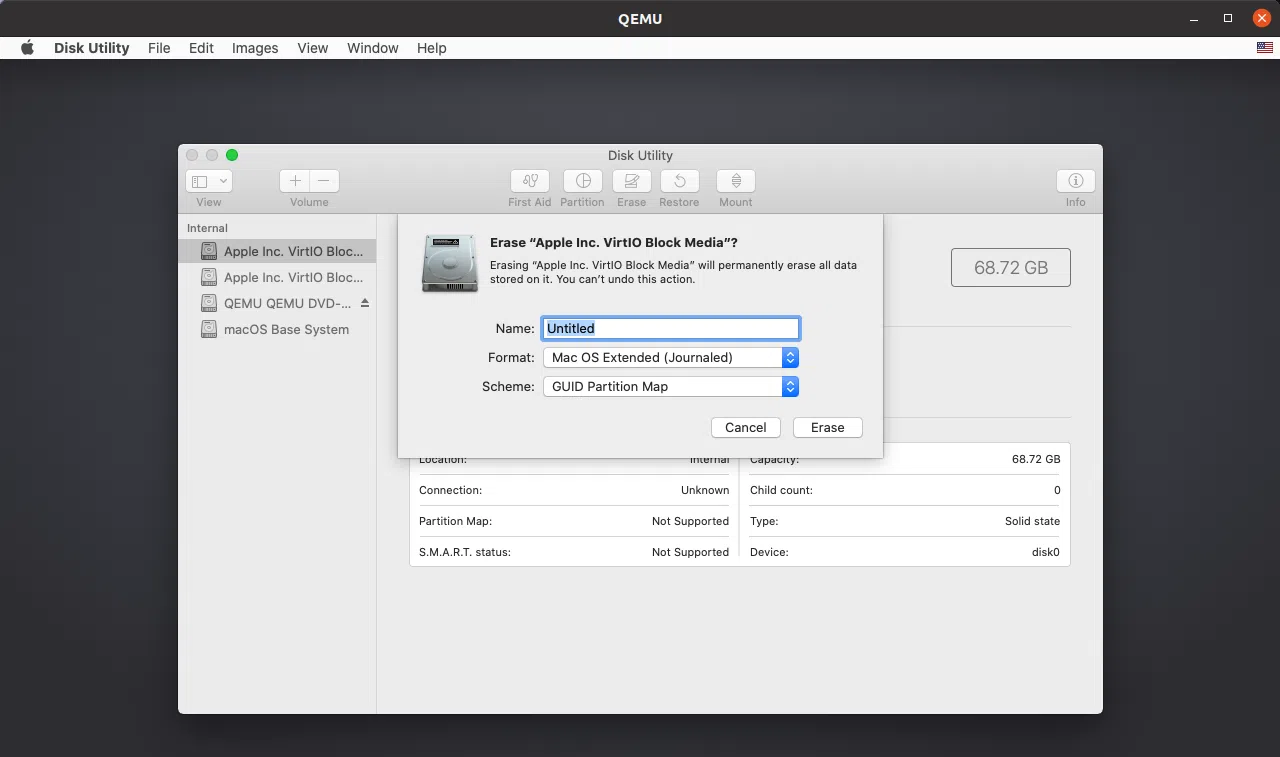The width and height of the screenshot is (1280, 757).
Task: Click the 'Internal' sidebar section header
Action: 207,228
